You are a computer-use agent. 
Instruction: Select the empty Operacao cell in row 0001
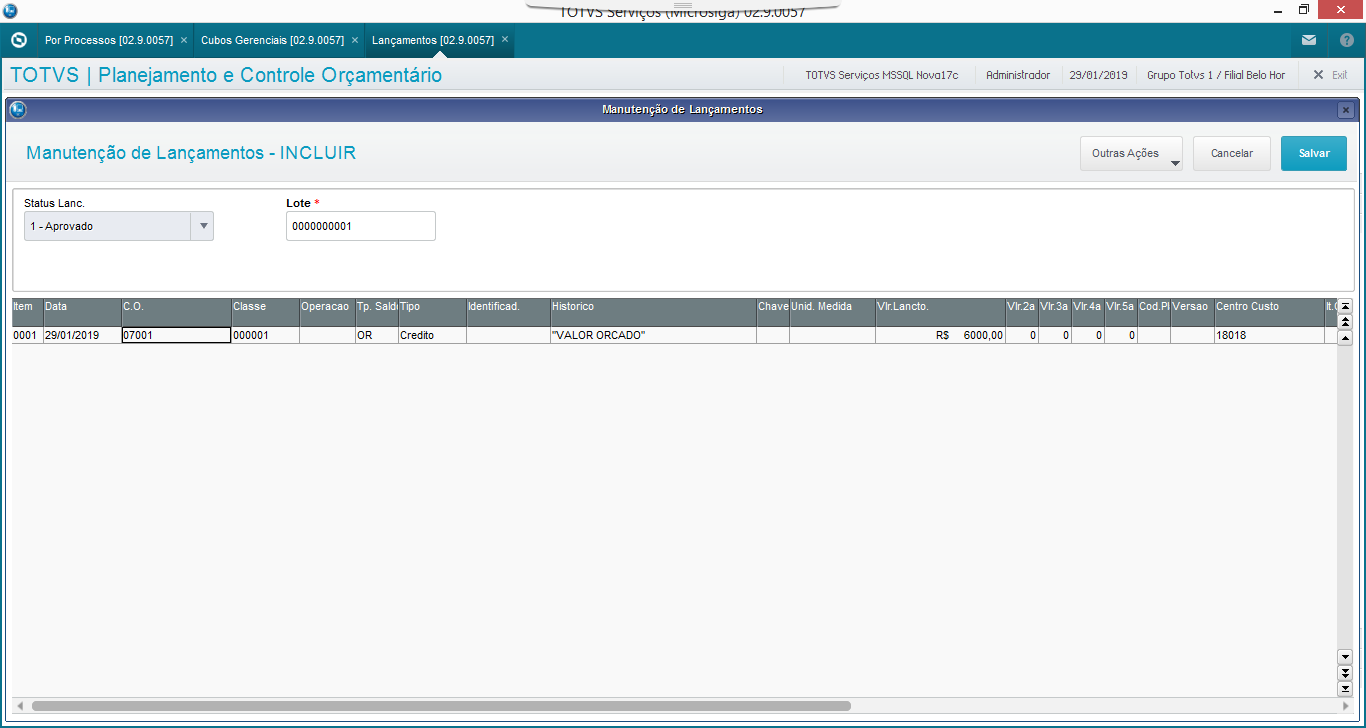coord(326,336)
